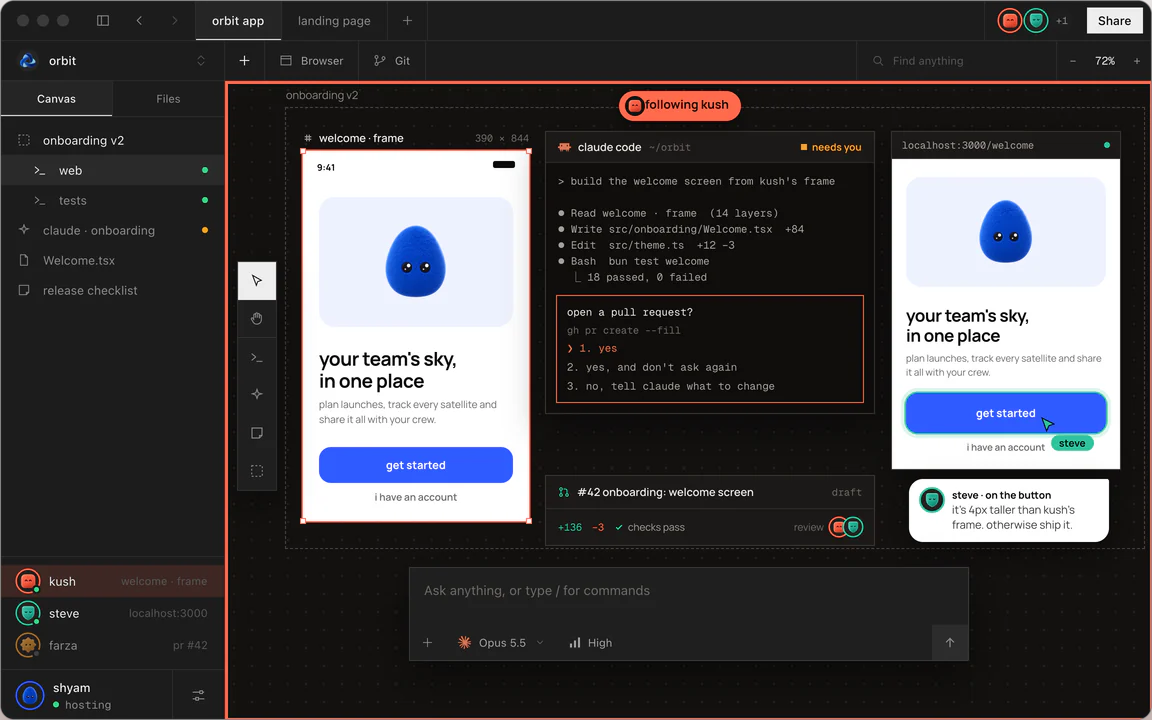
Task: Focus the Find anything search field
Action: 956,61
